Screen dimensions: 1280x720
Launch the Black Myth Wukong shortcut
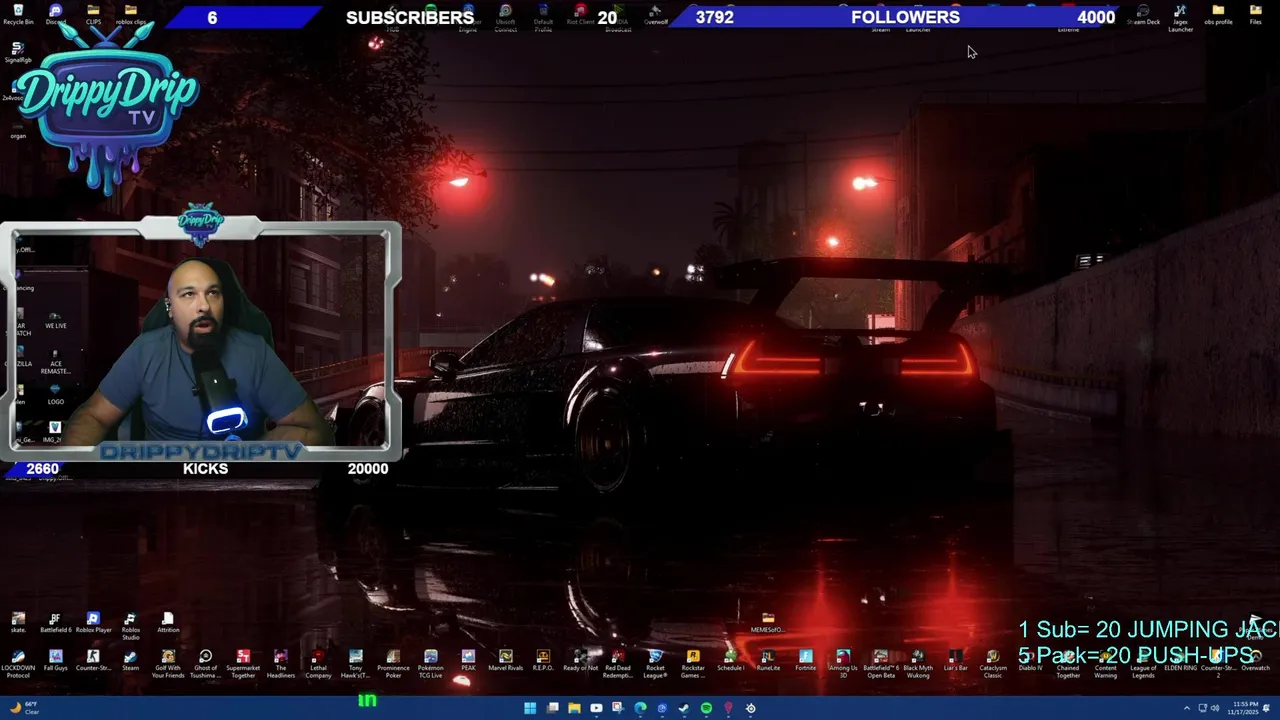[918, 664]
